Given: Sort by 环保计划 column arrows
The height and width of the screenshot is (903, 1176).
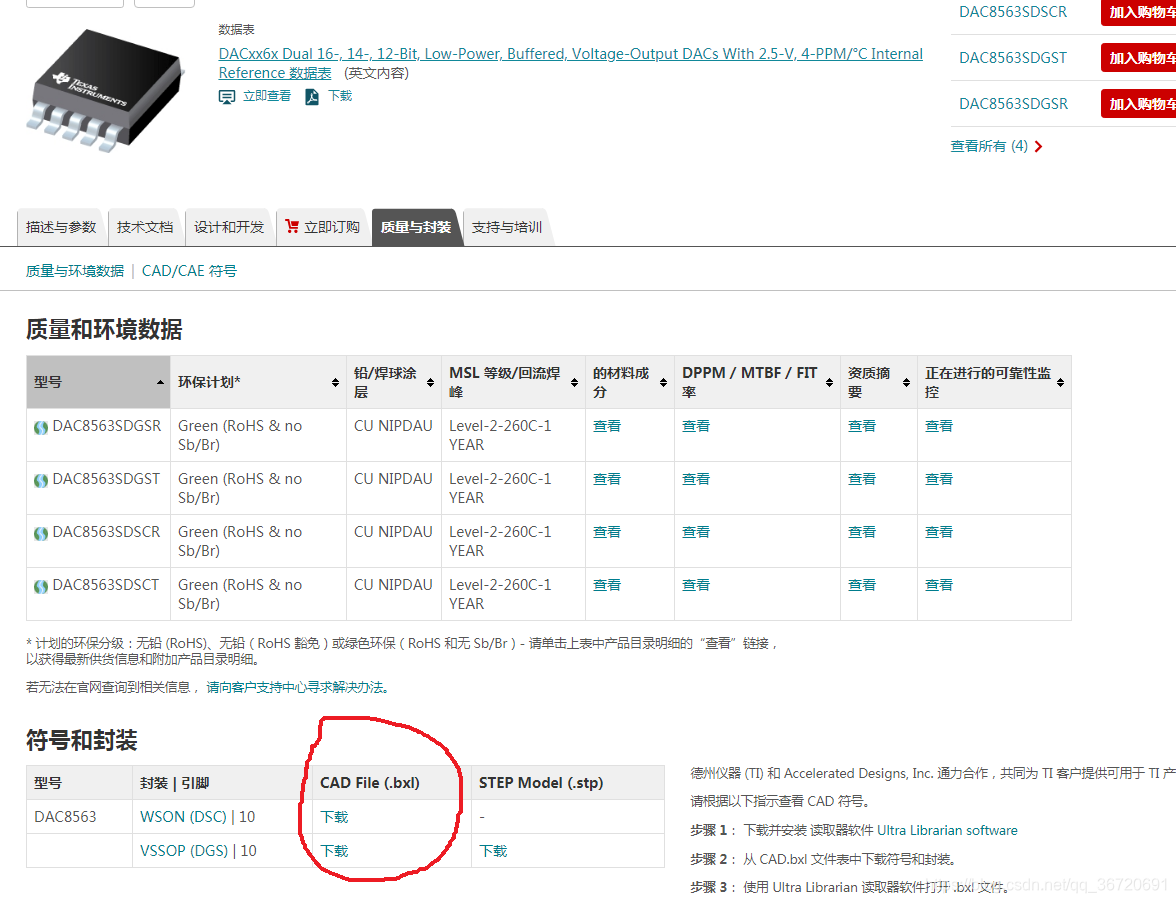Looking at the screenshot, I should click(335, 382).
